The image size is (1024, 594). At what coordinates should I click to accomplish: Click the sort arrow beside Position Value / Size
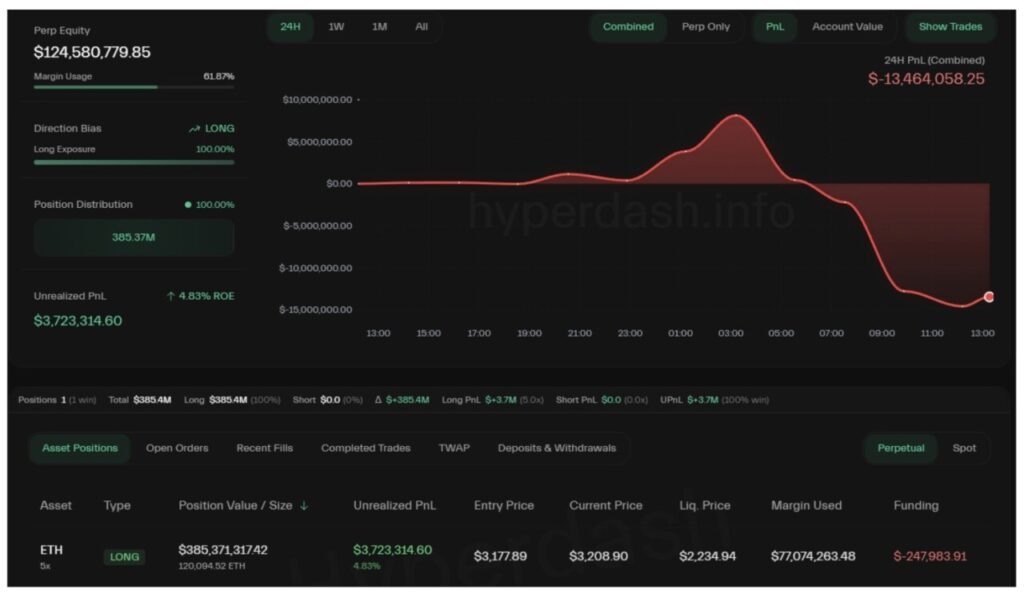click(304, 506)
